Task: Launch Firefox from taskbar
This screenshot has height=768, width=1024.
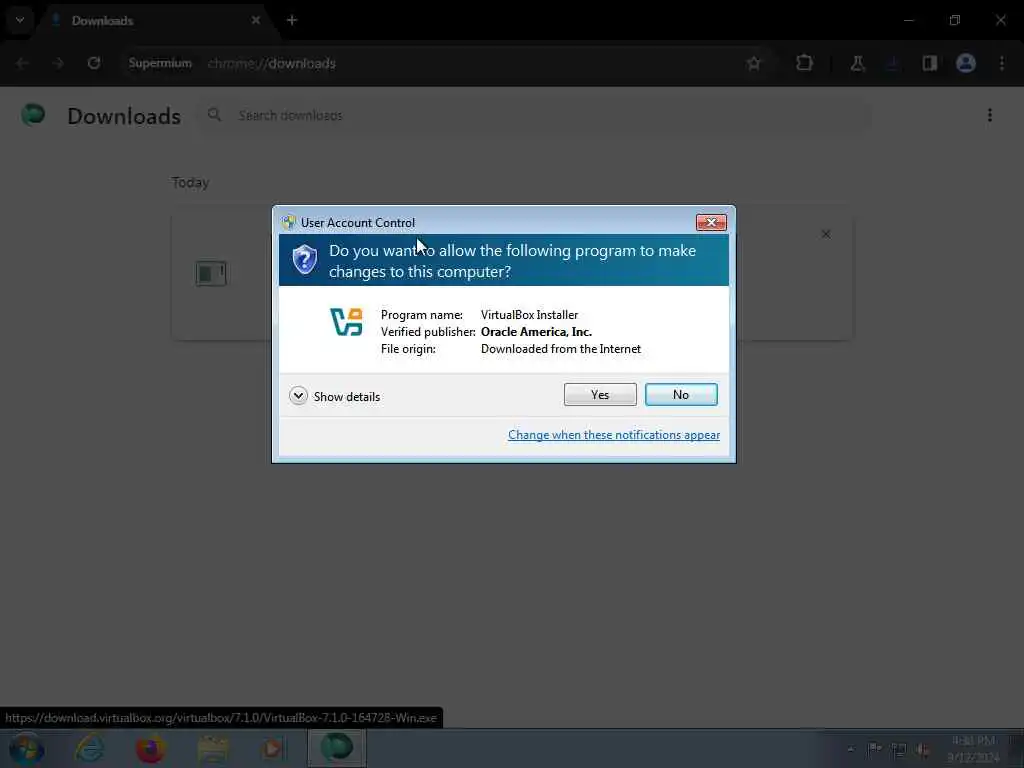Action: pos(150,749)
